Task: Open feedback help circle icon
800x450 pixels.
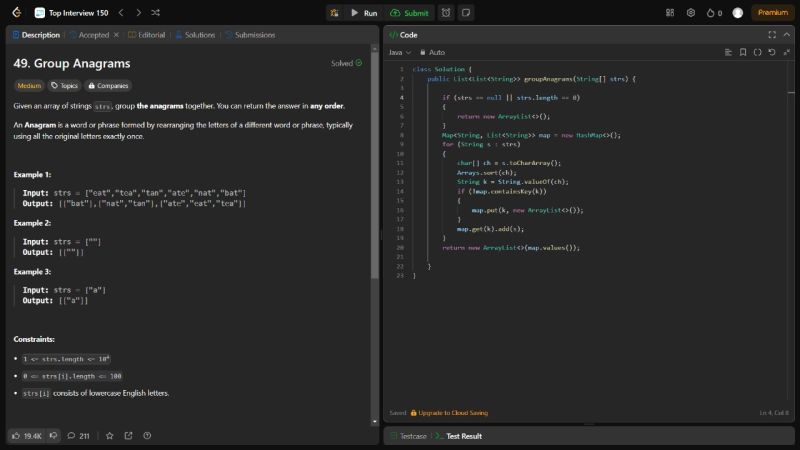Action: pyautogui.click(x=147, y=436)
